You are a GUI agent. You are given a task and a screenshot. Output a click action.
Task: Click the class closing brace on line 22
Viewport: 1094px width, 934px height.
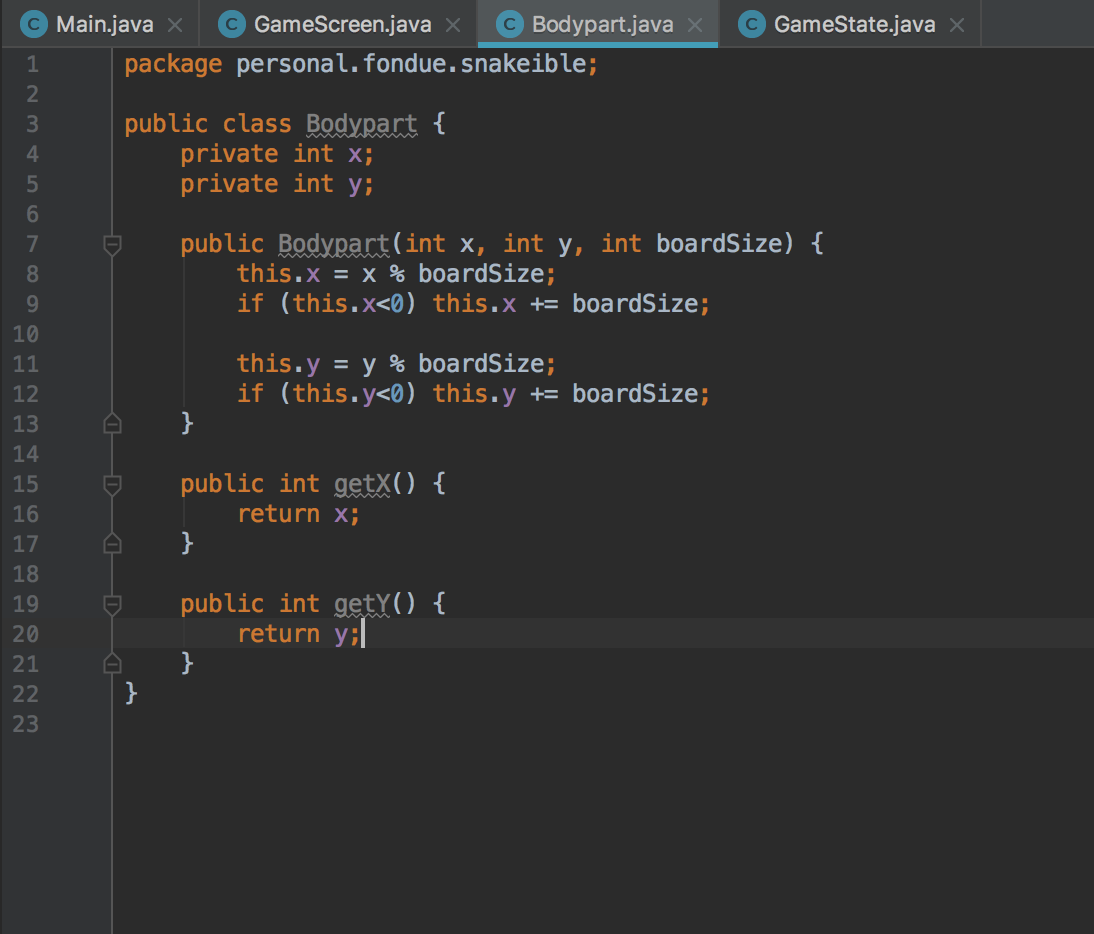pyautogui.click(x=131, y=693)
